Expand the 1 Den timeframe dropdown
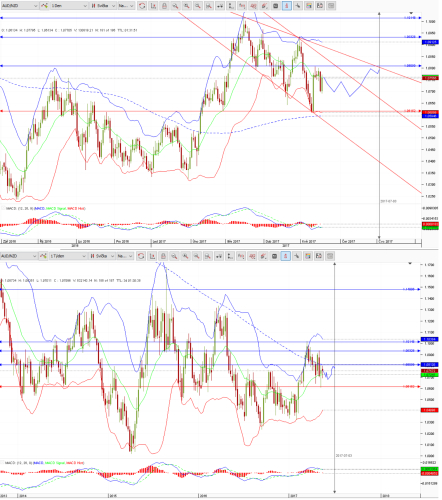The image size is (442, 500). 69,6
